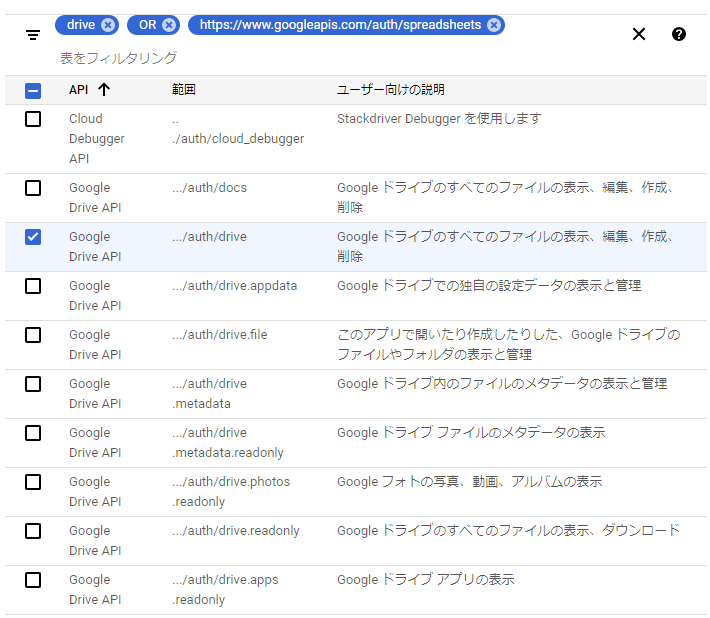Check the .../auth/drive.metadata scope checkbox
This screenshot has width=710, height=618.
point(33,384)
